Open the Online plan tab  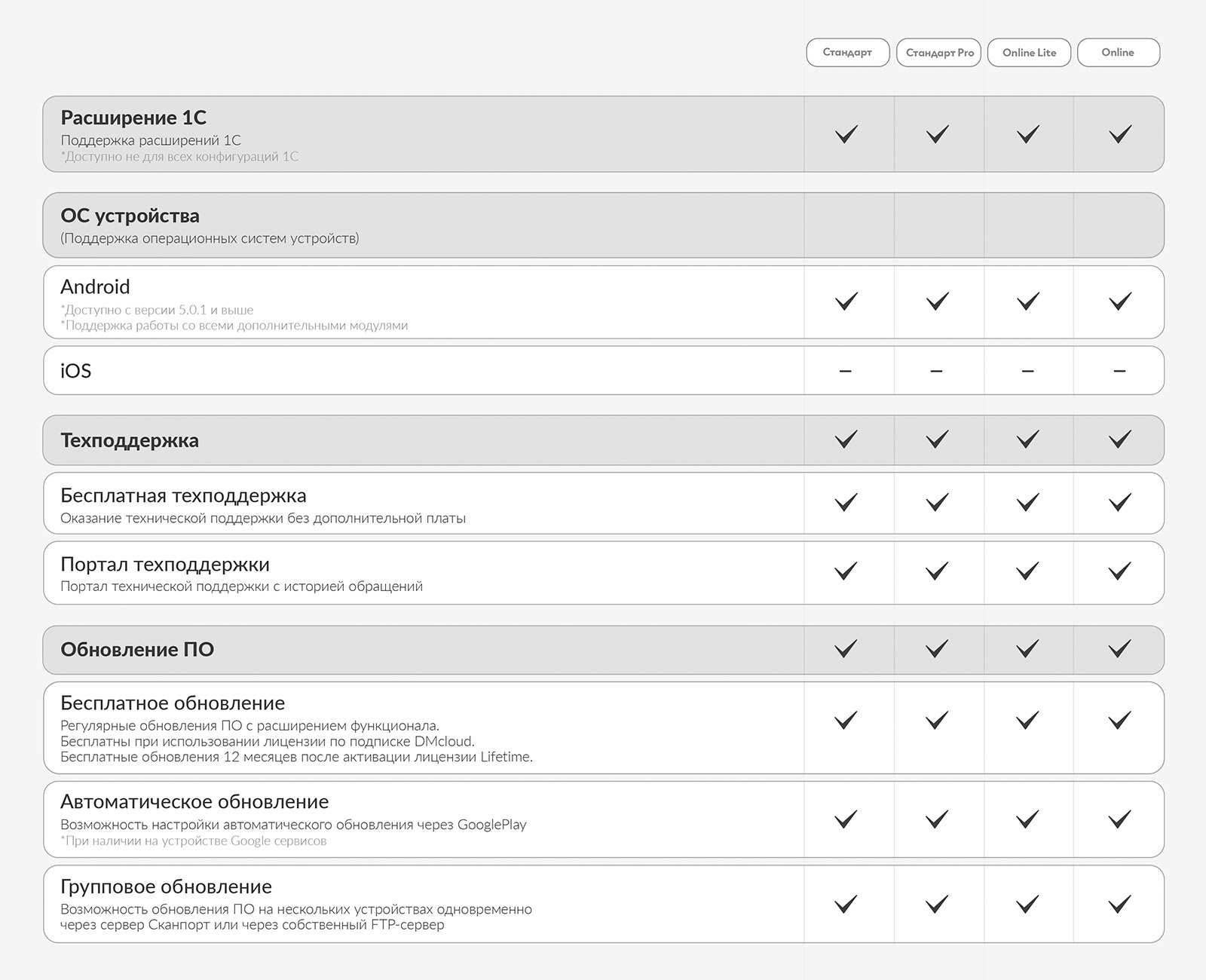pyautogui.click(x=1119, y=53)
